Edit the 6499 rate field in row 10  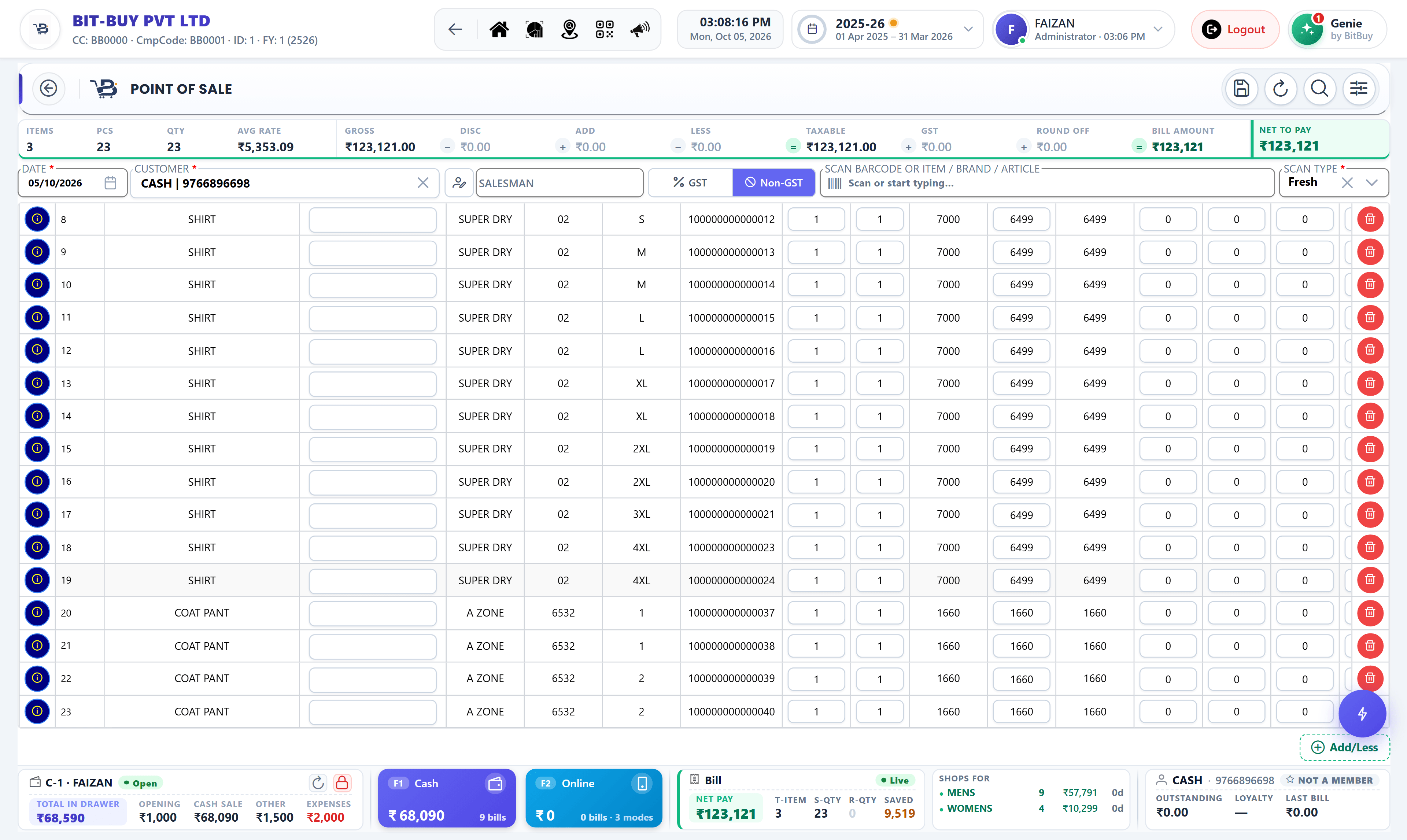point(1021,285)
